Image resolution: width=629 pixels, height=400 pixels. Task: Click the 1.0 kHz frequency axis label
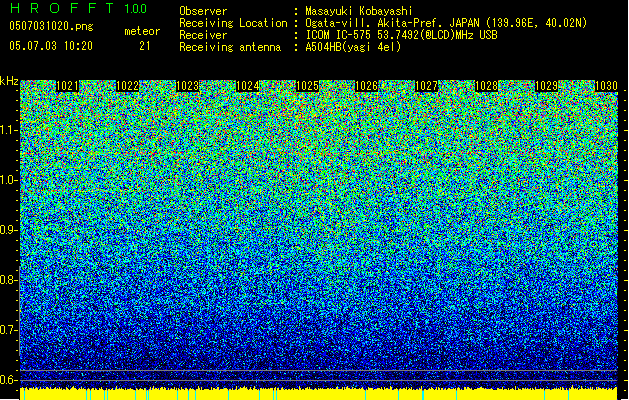8,180
